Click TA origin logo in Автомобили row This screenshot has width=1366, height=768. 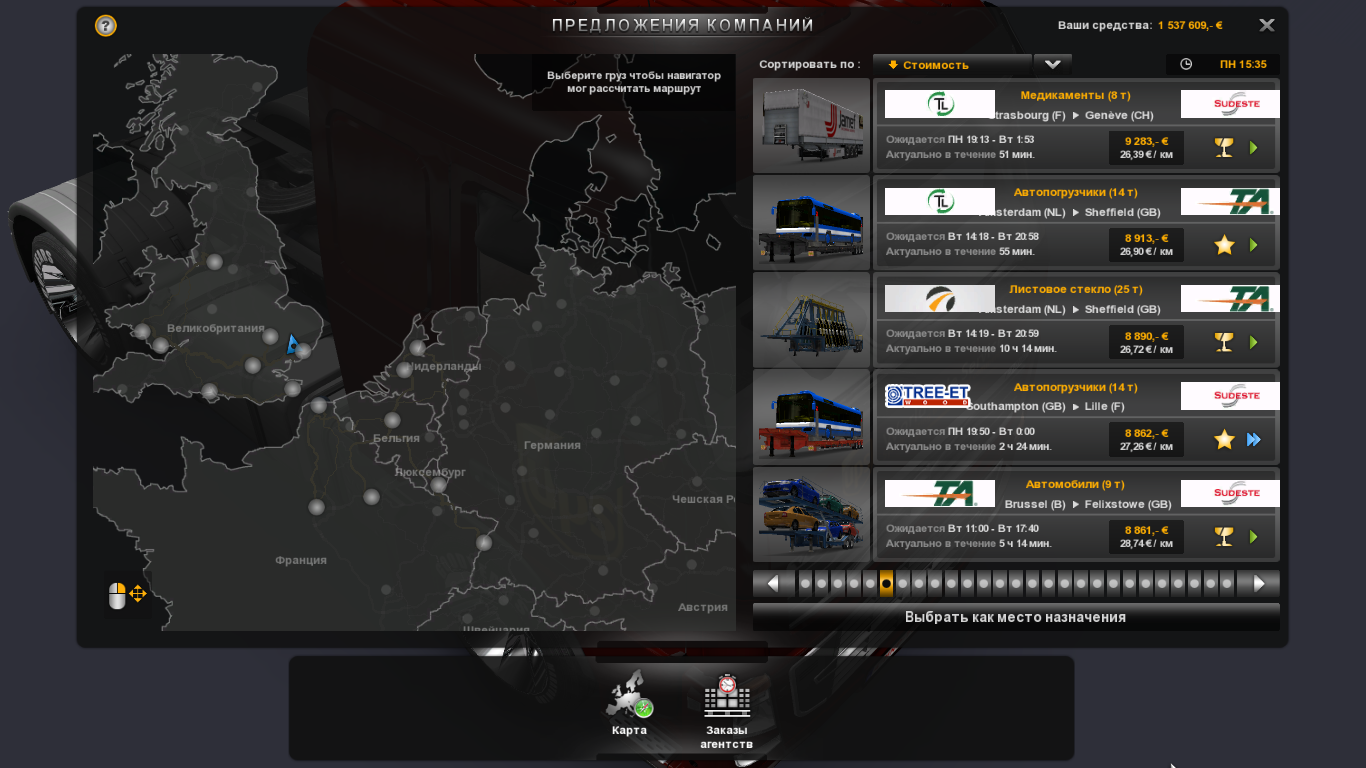940,494
